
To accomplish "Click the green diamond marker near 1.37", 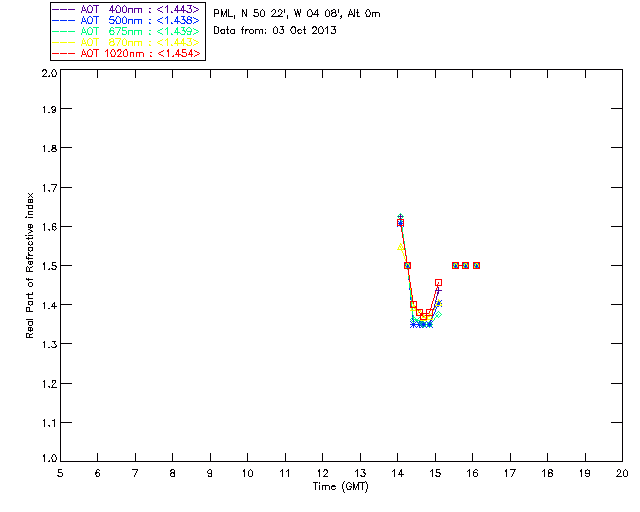I will [438, 315].
